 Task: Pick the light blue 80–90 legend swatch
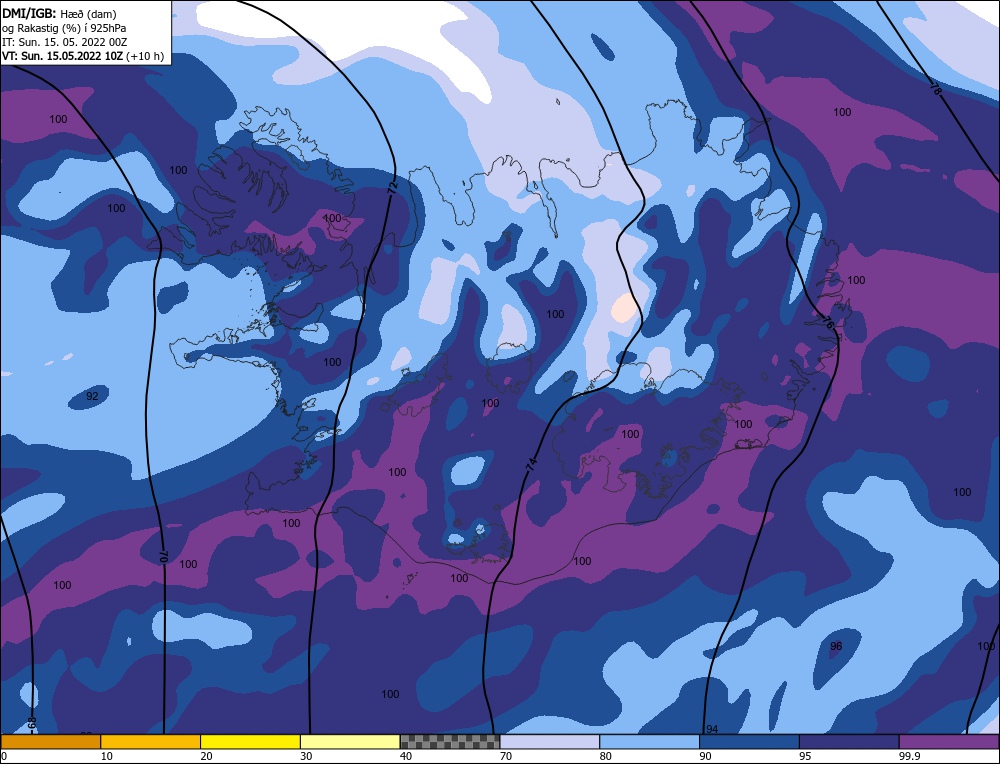pyautogui.click(x=649, y=742)
